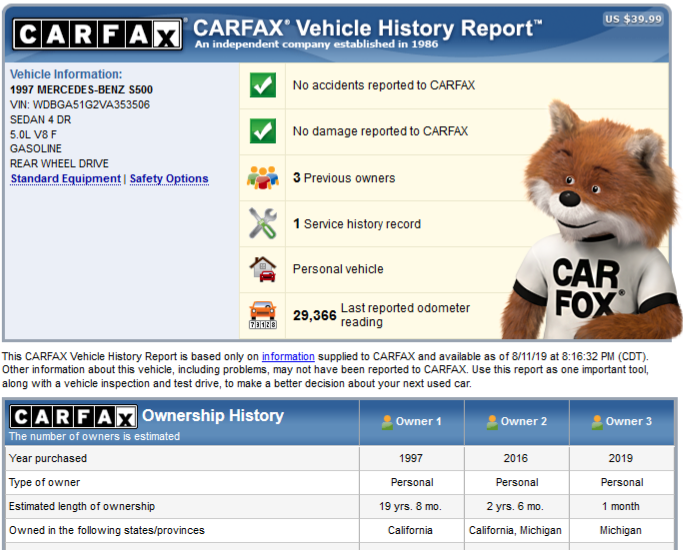683x550 pixels.
Task: Click the 'Type of owner' row label
Action: [x=44, y=482]
